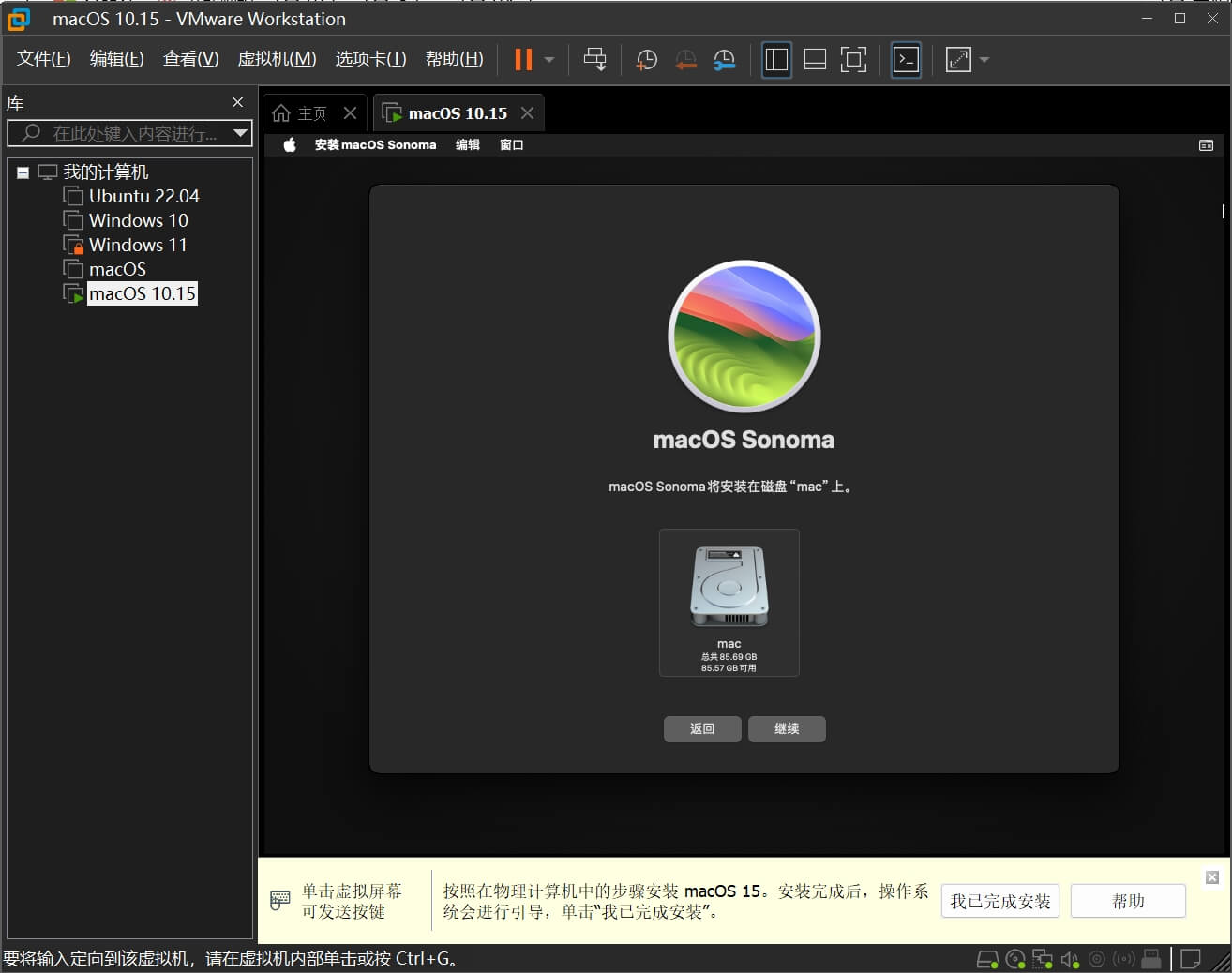Image resolution: width=1232 pixels, height=973 pixels.
Task: Open stretch display options dropdown arrow
Action: click(x=984, y=60)
